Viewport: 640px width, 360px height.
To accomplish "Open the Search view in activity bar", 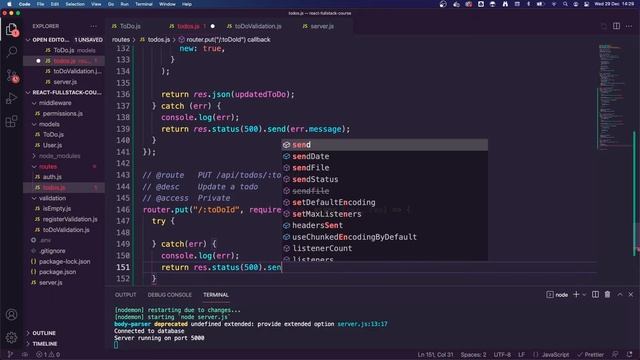I will pos(11,51).
